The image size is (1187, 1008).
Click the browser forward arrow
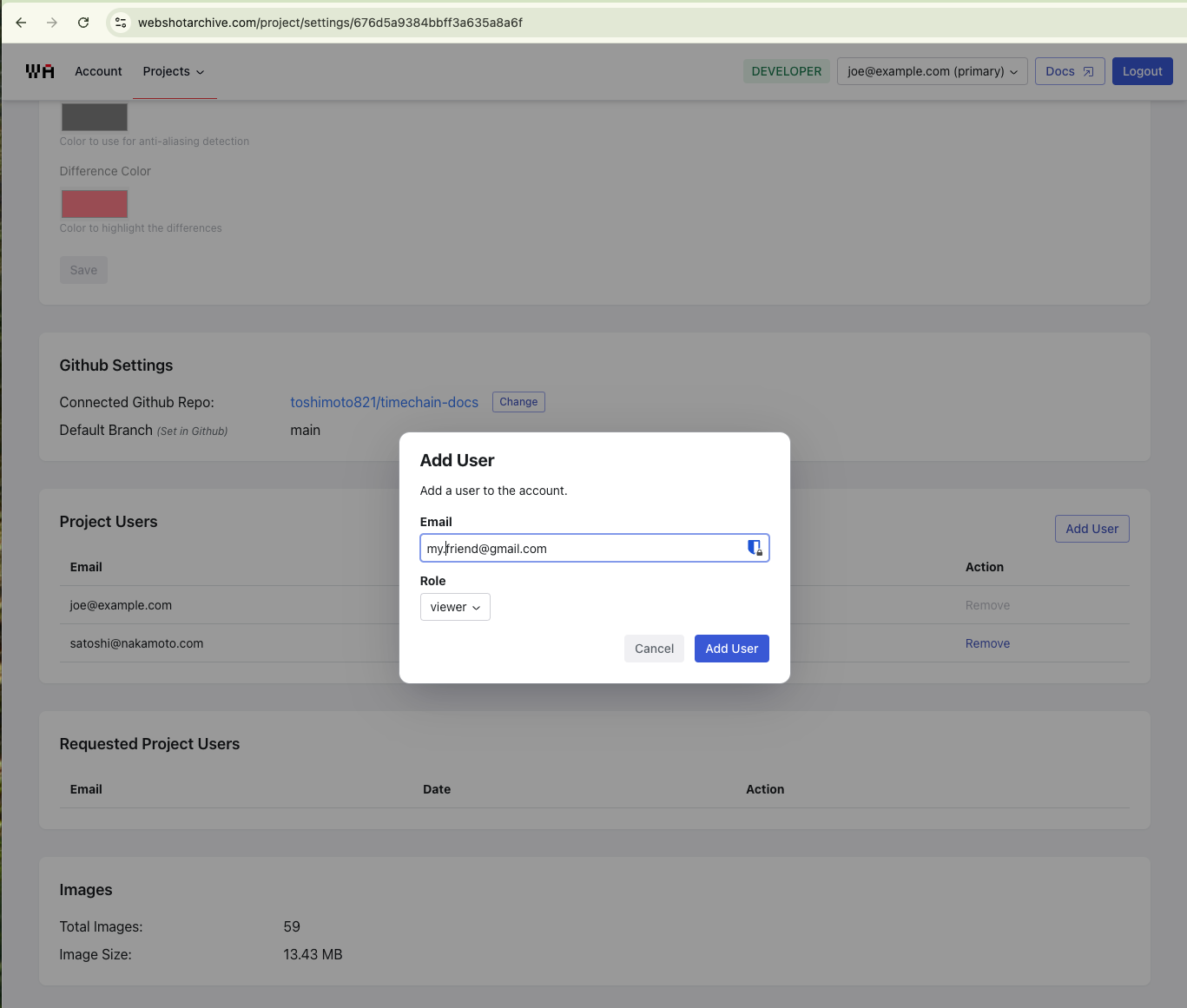coord(52,23)
